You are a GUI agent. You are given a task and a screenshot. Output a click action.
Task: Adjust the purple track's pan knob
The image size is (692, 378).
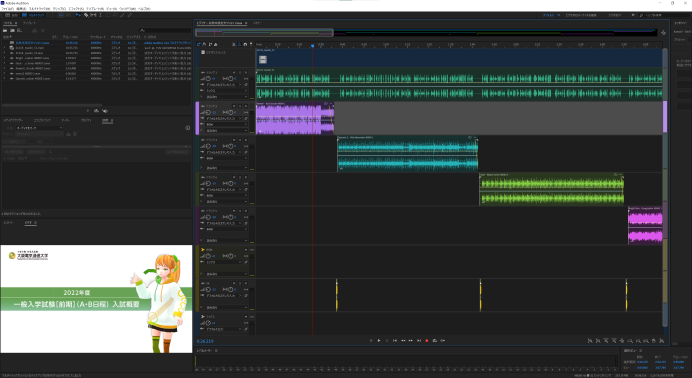point(231,112)
